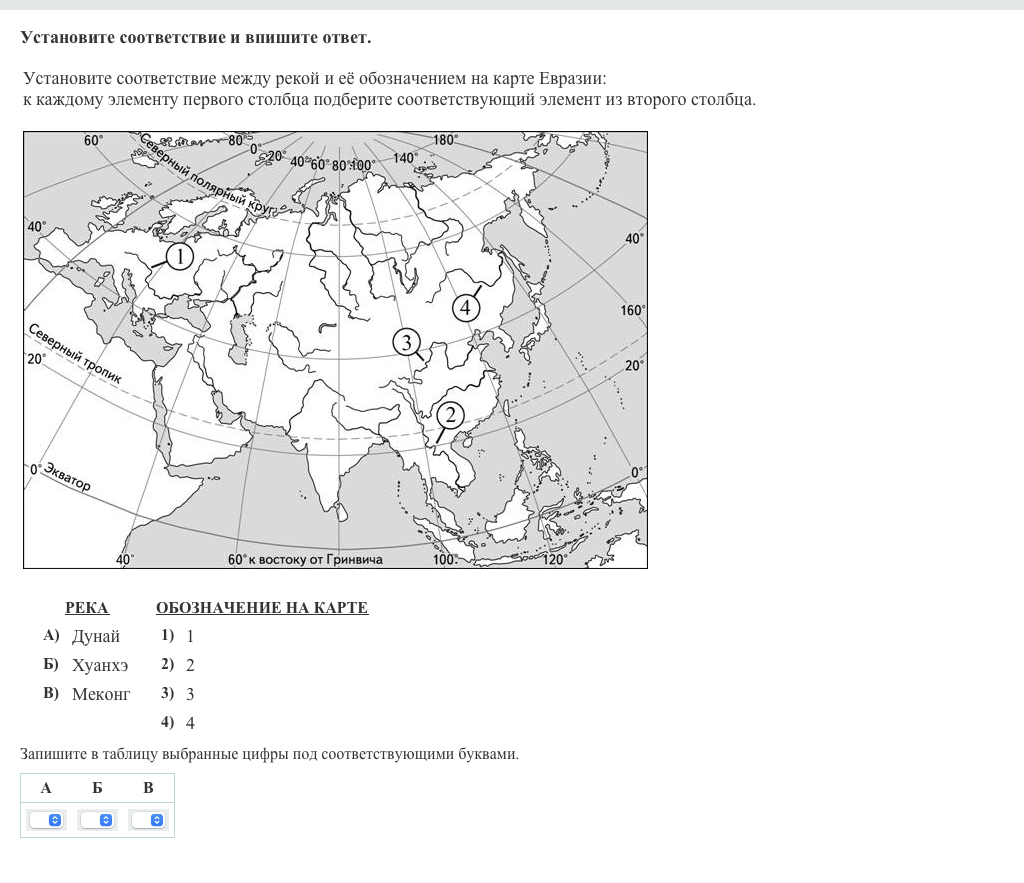Click the РЕКА column heading
This screenshot has width=1024, height=883.
tap(87, 608)
